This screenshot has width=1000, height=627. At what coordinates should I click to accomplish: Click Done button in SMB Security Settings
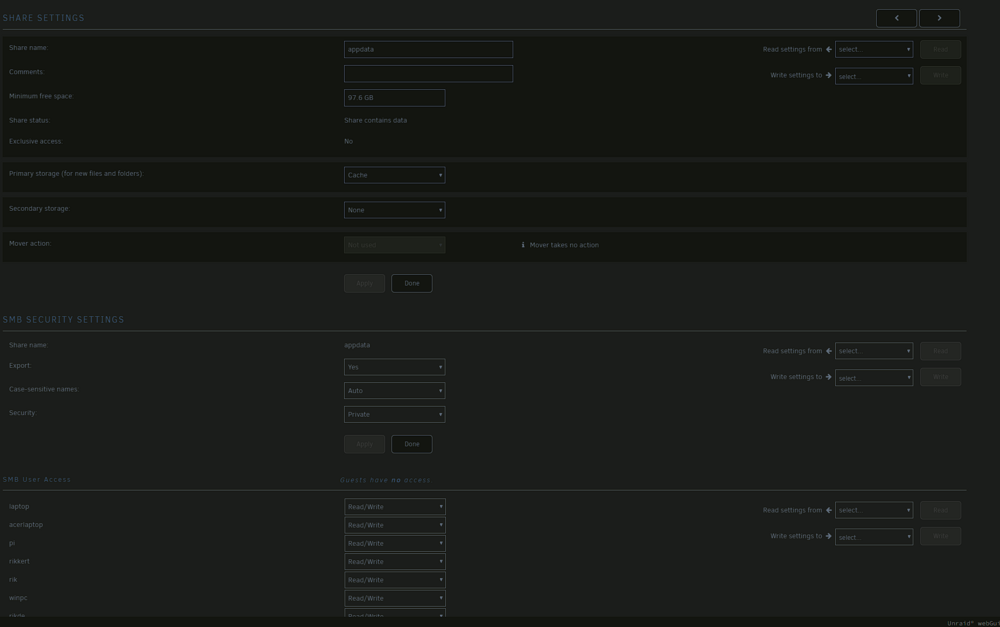point(411,444)
